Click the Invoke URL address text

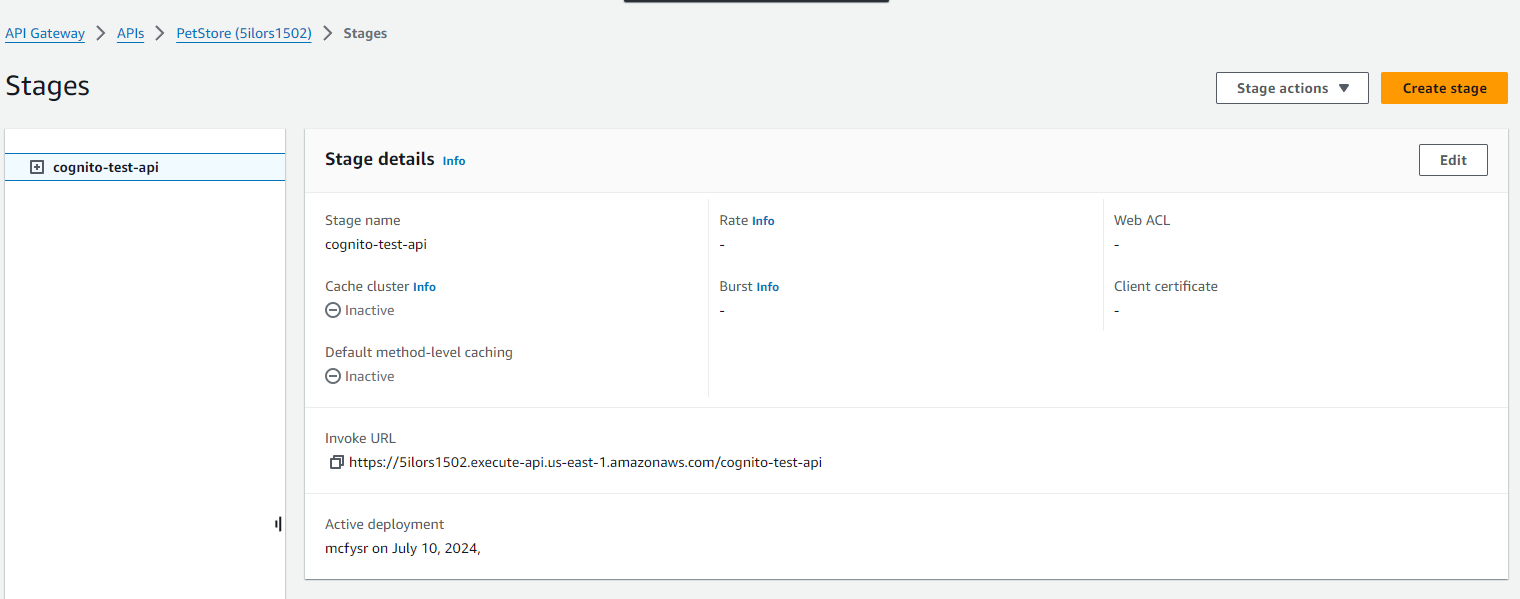585,462
